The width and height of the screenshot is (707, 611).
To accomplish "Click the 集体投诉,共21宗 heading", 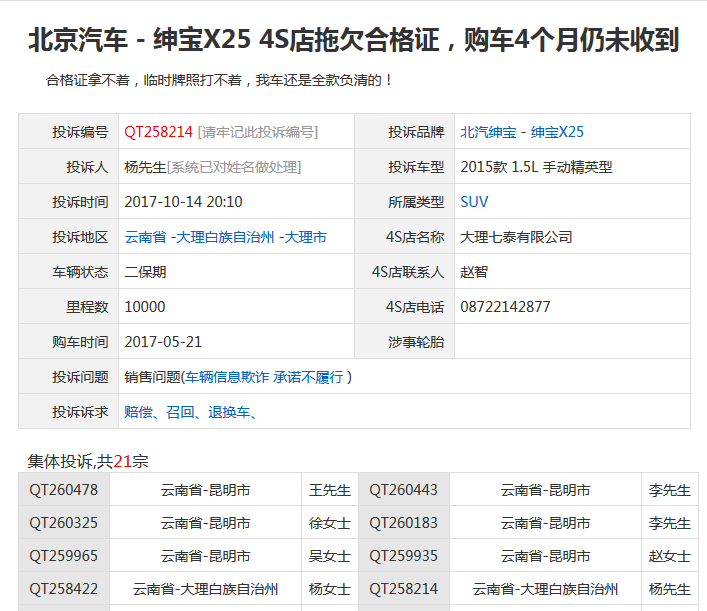I will [88, 461].
